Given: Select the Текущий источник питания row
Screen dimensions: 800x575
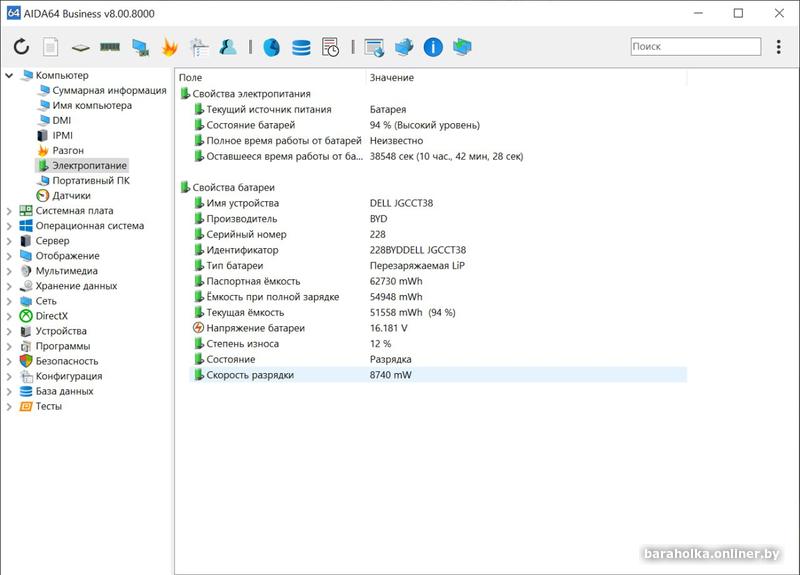Looking at the screenshot, I should [x=439, y=110].
